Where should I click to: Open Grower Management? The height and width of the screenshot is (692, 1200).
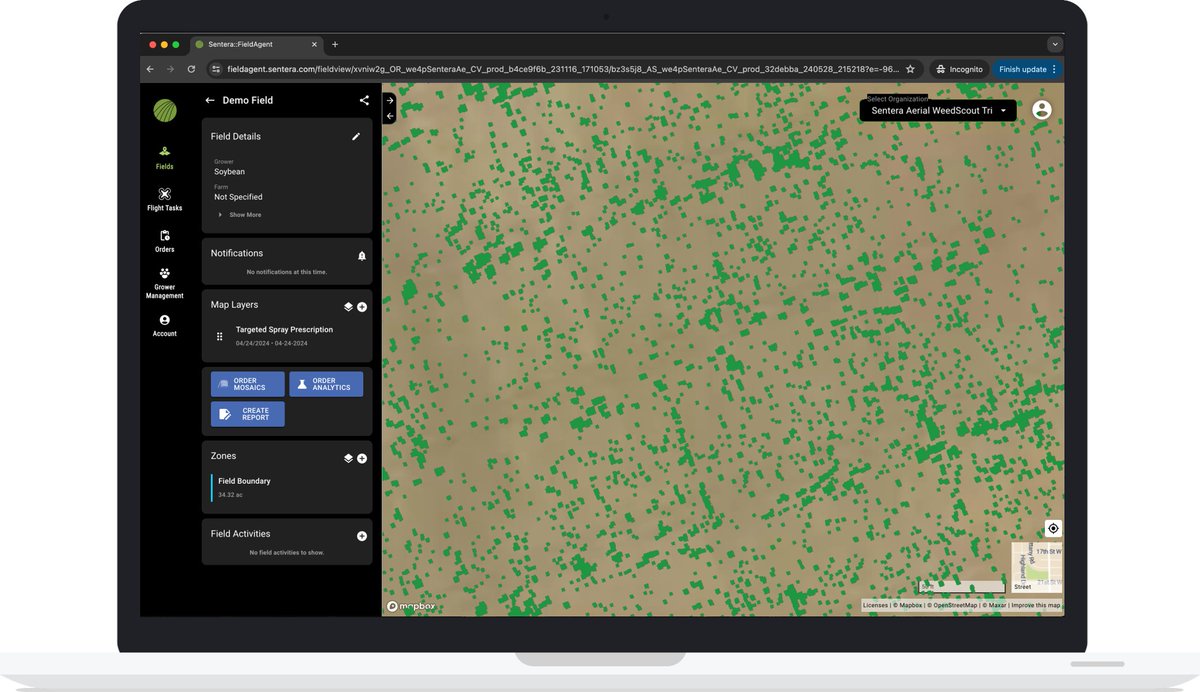point(164,283)
